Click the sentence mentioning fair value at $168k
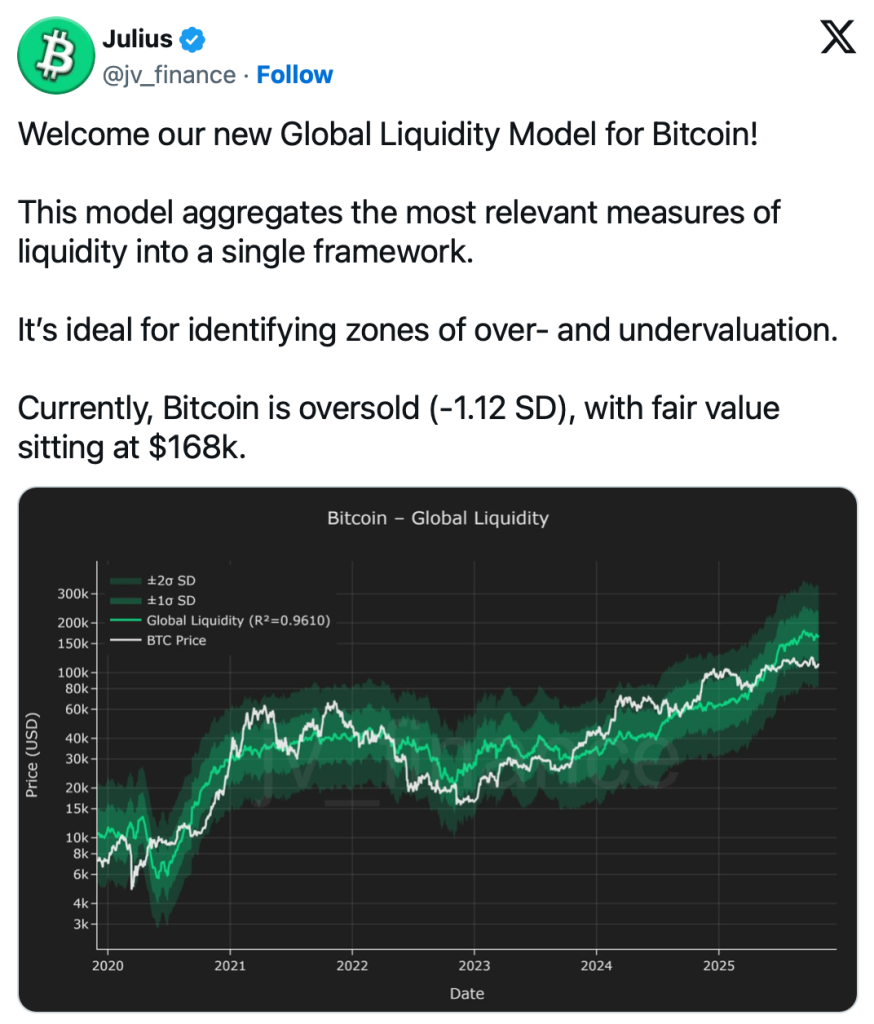 pos(398,427)
